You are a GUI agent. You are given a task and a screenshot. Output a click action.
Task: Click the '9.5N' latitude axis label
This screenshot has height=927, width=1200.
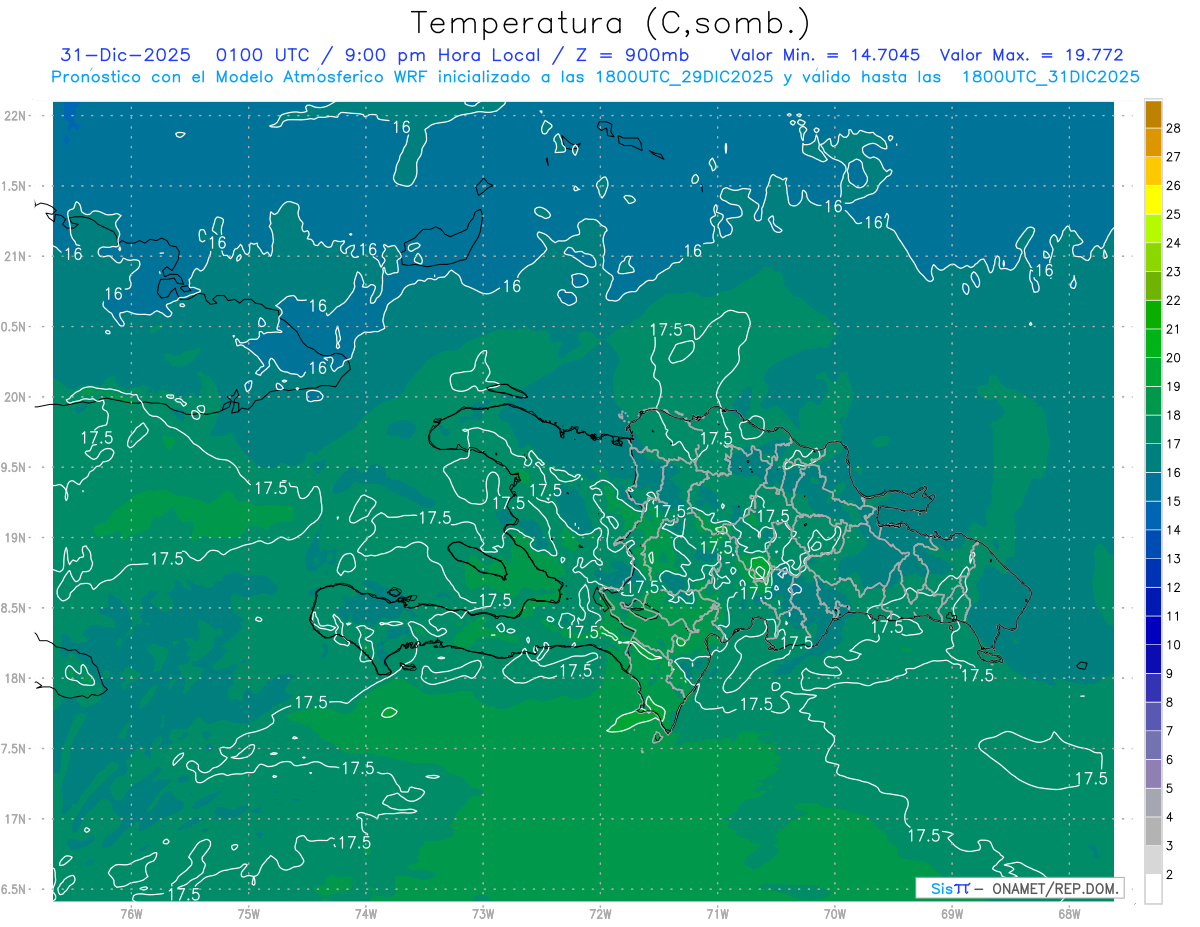(15, 467)
